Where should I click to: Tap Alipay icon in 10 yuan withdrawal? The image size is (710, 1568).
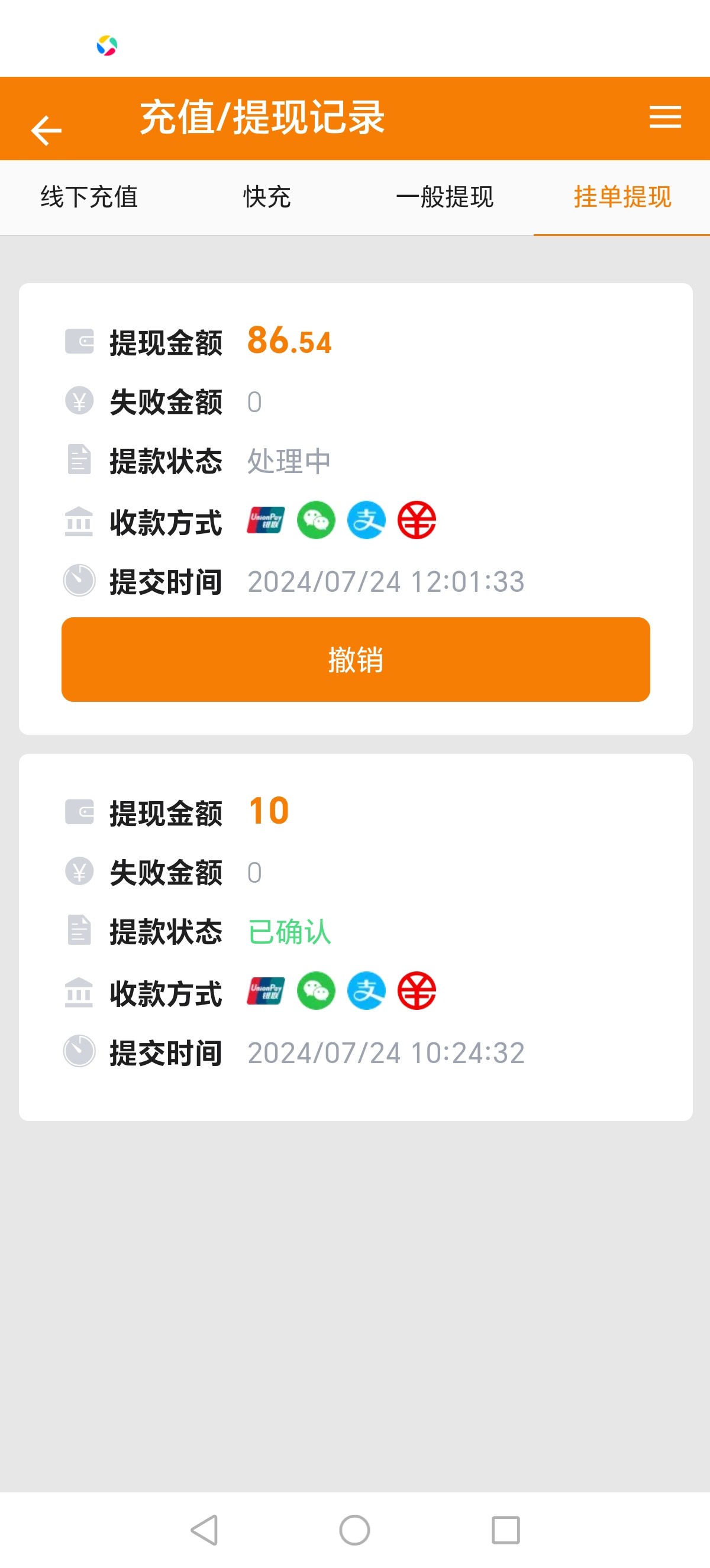[x=366, y=991]
